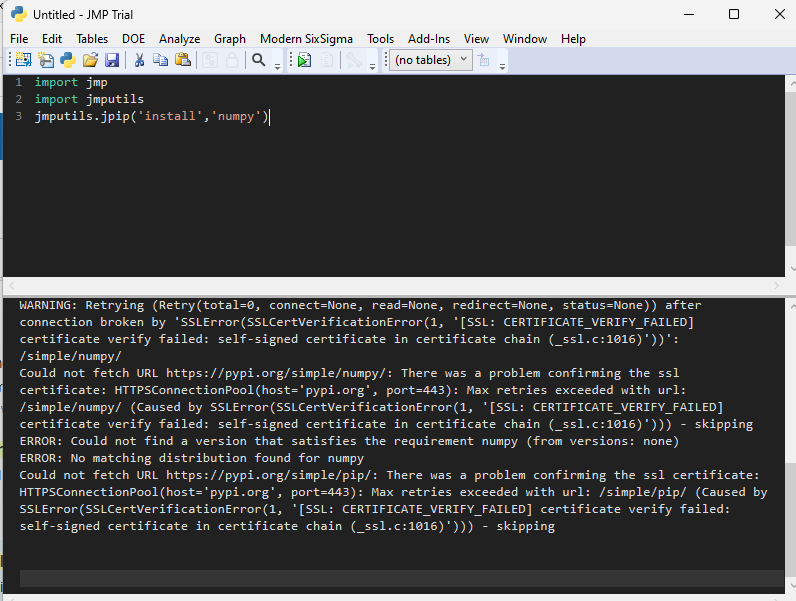
Task: Open the Tools menu
Action: pyautogui.click(x=381, y=39)
